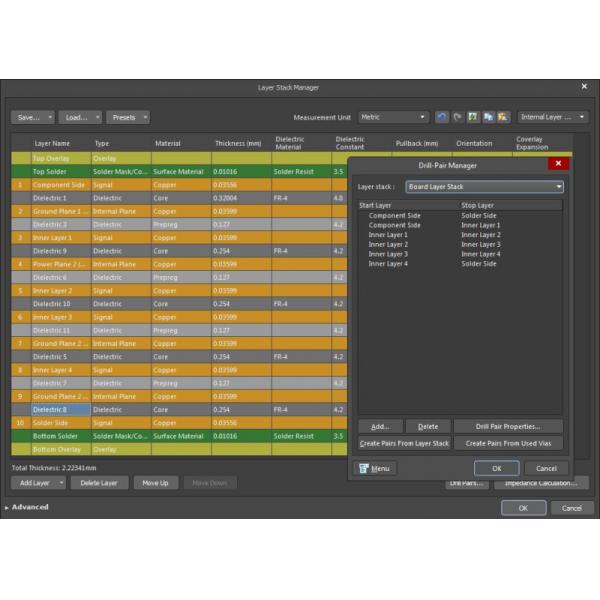Close the Drill-Pair Manager with red X
The height and width of the screenshot is (600, 600).
click(x=558, y=164)
